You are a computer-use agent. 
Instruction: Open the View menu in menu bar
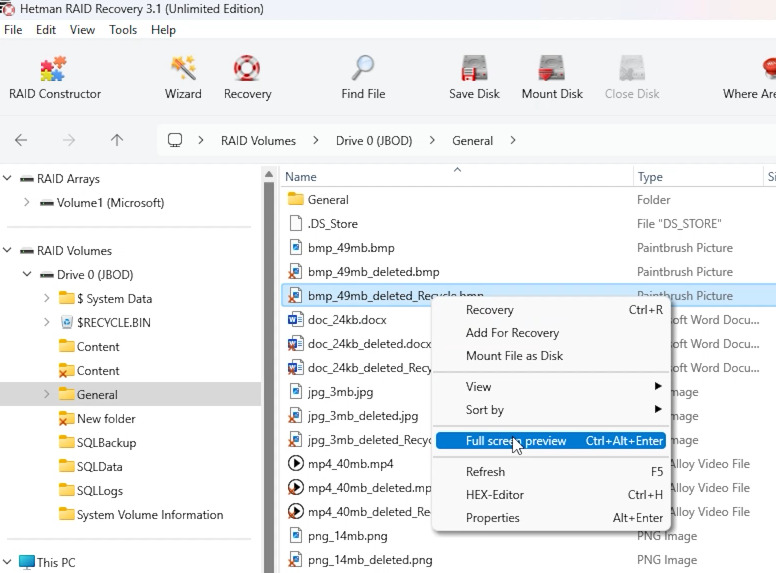point(82,30)
